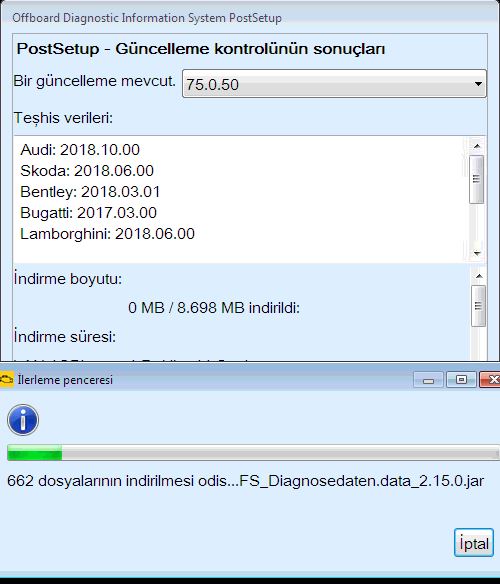Viewport: 500px width, 584px height.
Task: Click the Offboard Diagnostic Information System PostSetup title bar
Action: point(250,18)
